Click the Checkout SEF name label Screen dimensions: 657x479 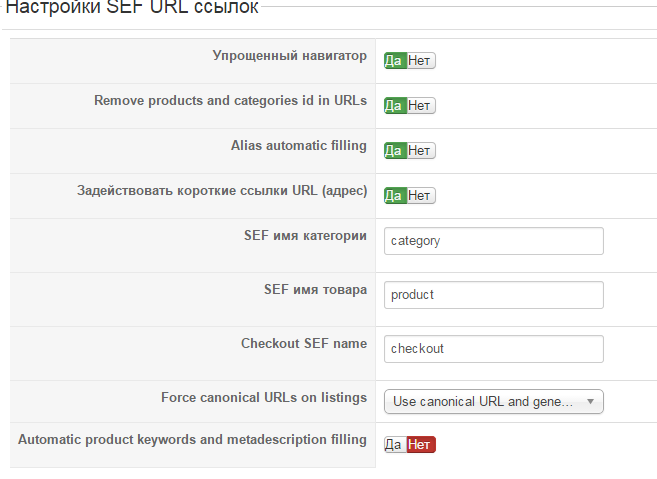[303, 343]
